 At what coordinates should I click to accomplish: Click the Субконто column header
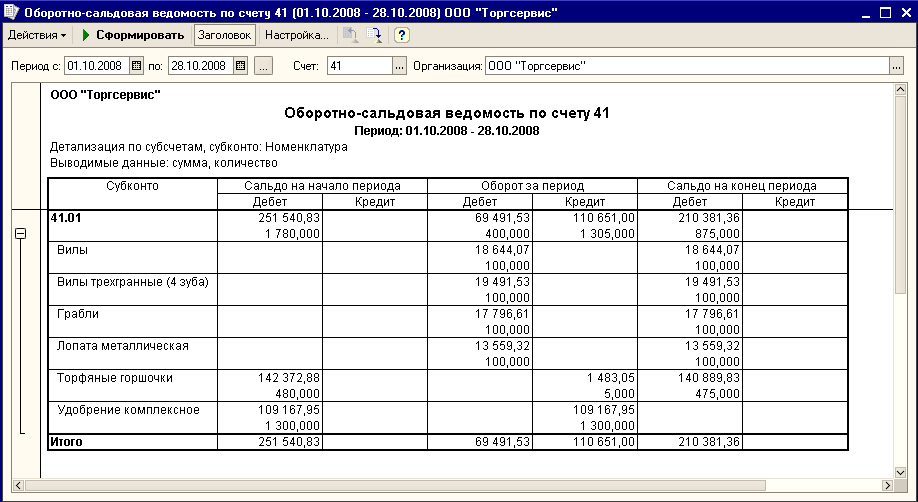(x=132, y=186)
